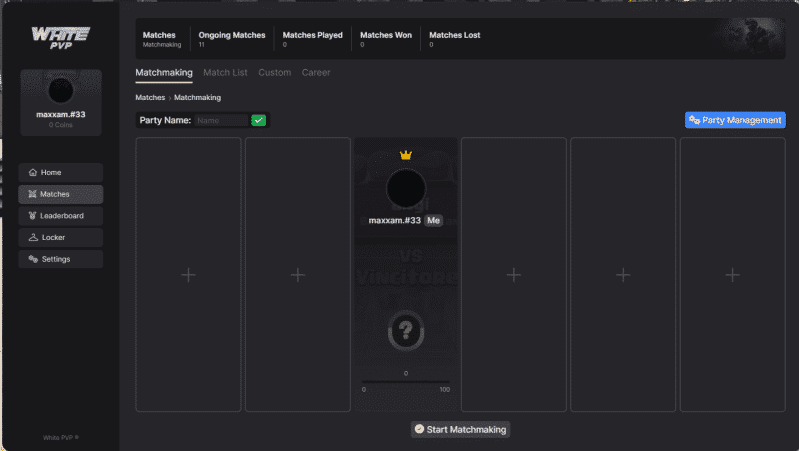The width and height of the screenshot is (799, 451).
Task: Click the Start Matchmaking button
Action: (460, 429)
